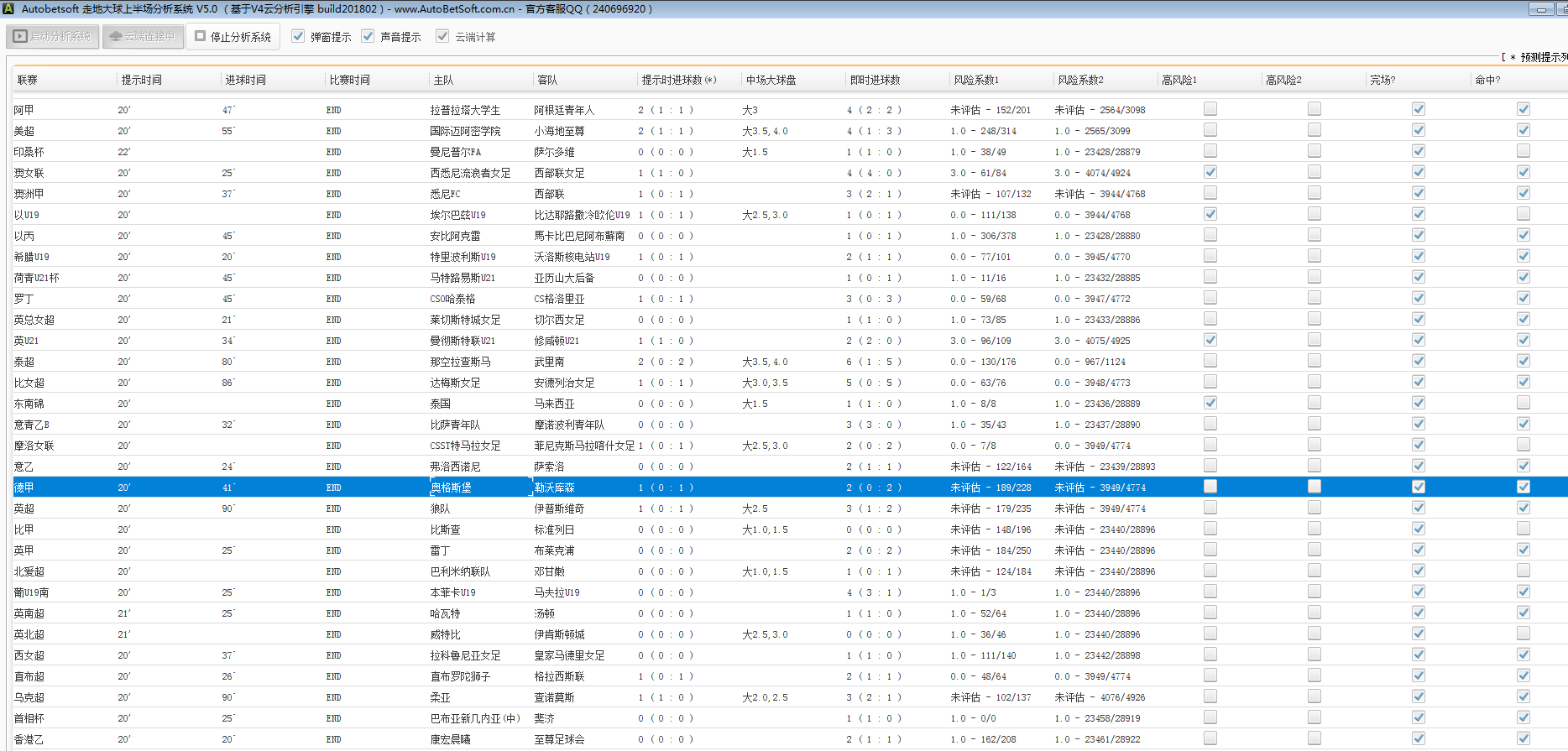This screenshot has width=1568, height=751.
Task: Check 高风险2 box for the 阿甲 row
Action: click(1314, 109)
